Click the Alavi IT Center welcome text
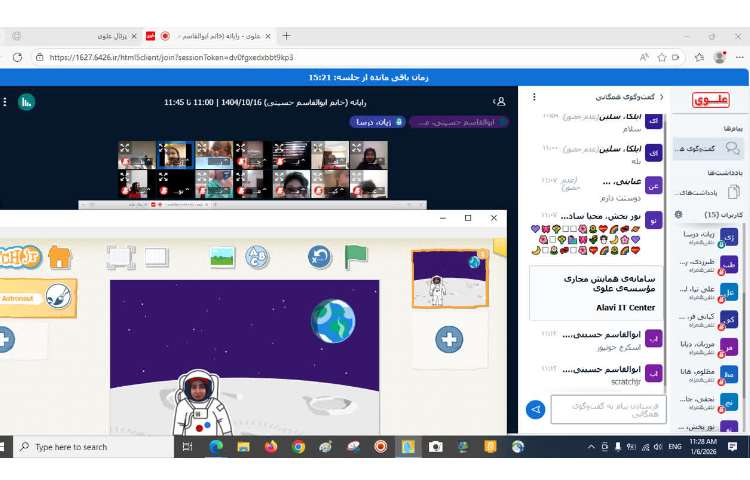The width and height of the screenshot is (750, 480). point(625,307)
